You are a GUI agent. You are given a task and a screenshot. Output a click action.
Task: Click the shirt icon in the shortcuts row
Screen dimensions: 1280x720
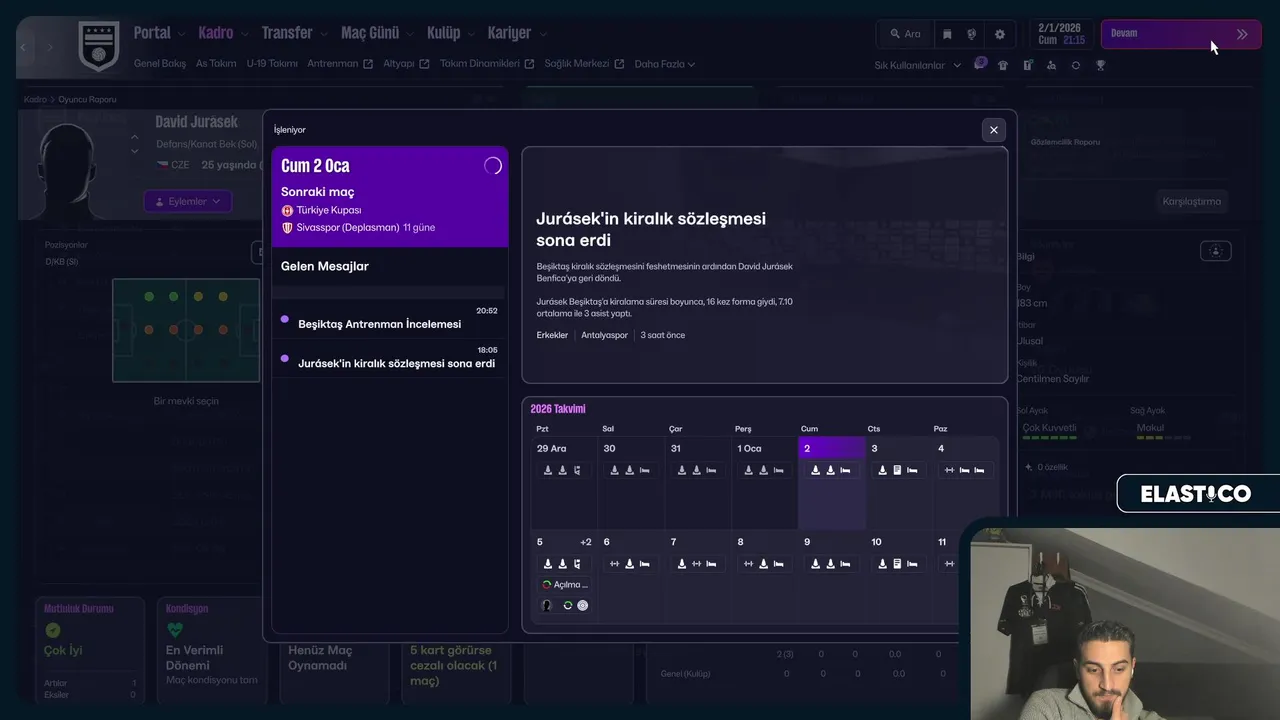pyautogui.click(x=1003, y=65)
